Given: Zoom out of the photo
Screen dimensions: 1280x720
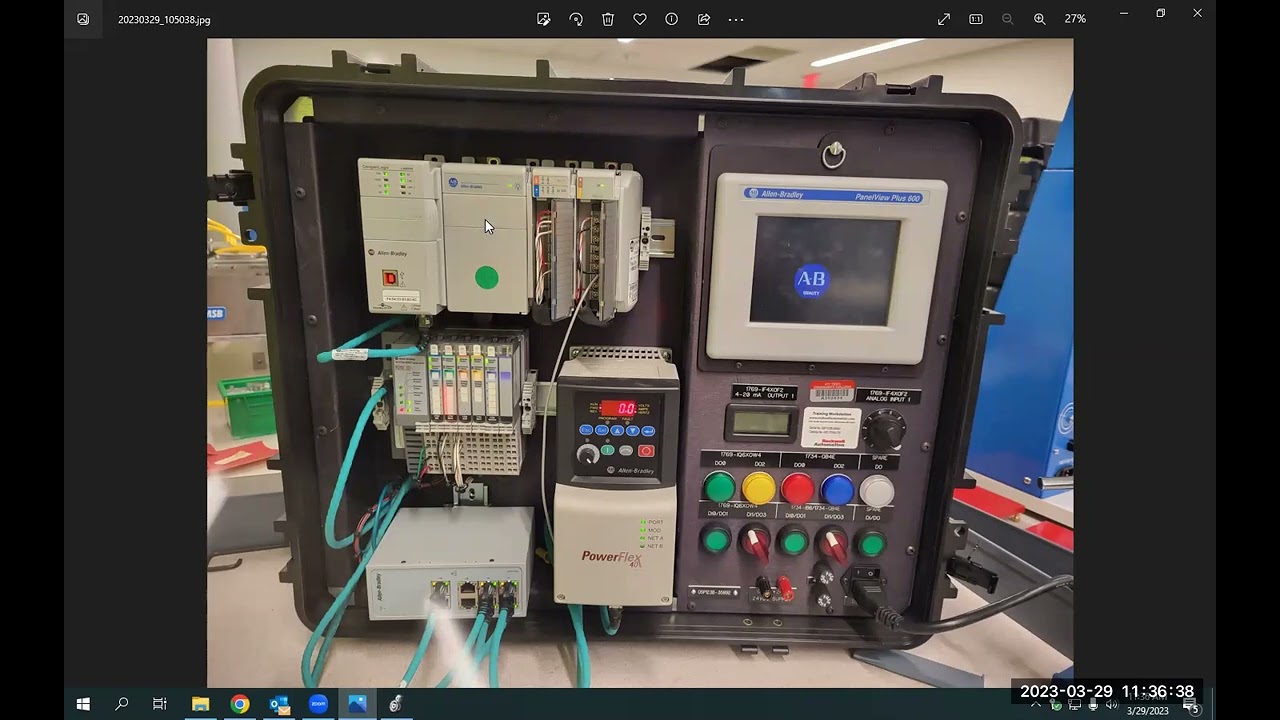Looking at the screenshot, I should click(x=1007, y=19).
